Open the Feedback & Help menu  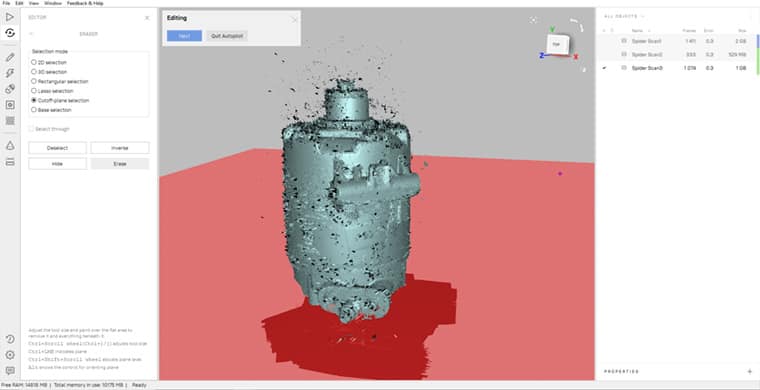pos(85,3)
